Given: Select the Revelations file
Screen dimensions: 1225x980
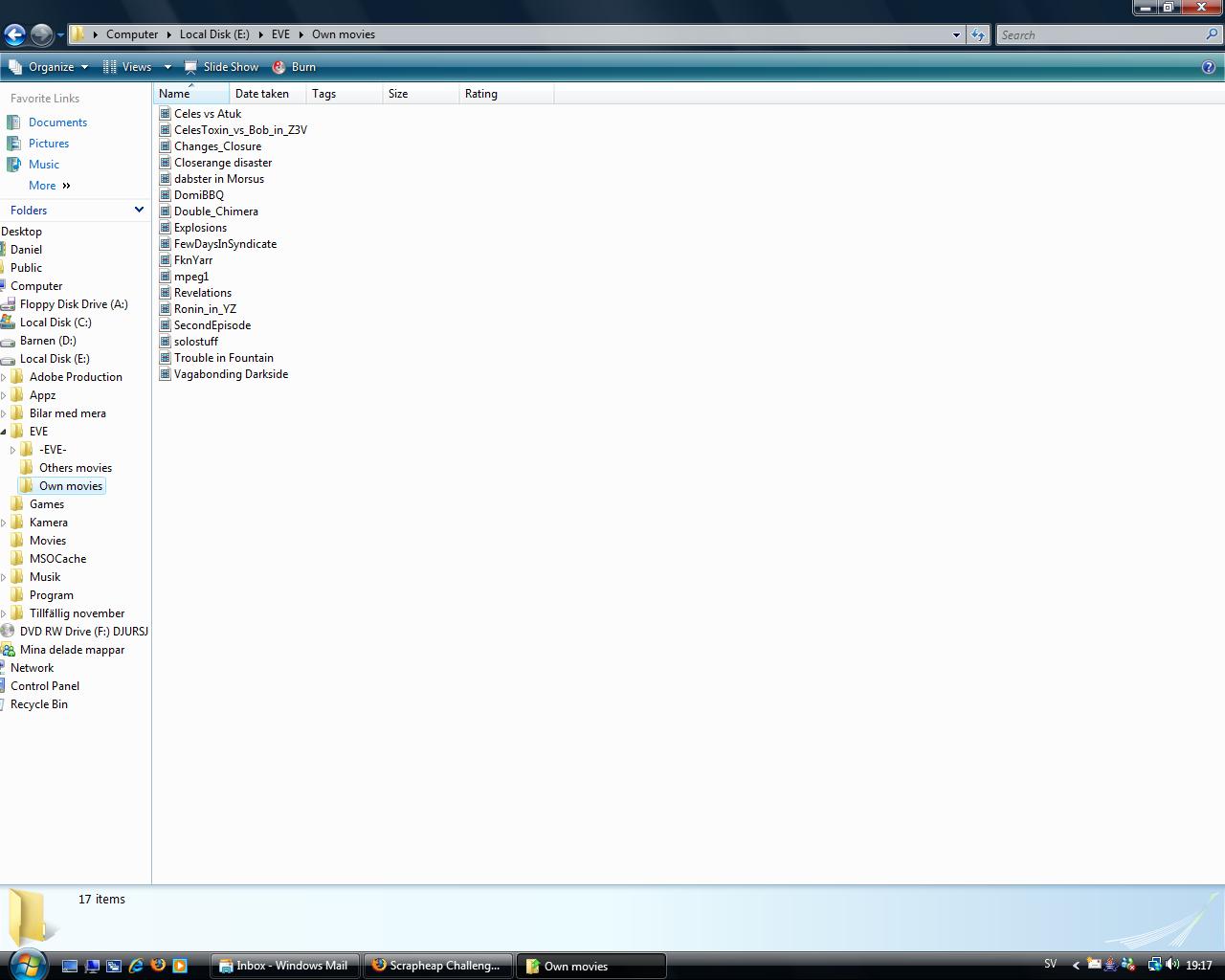Looking at the screenshot, I should click(x=202, y=293).
